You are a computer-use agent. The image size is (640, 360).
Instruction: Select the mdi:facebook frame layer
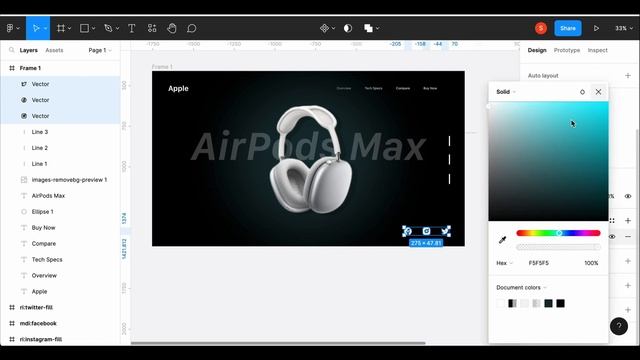60,323
